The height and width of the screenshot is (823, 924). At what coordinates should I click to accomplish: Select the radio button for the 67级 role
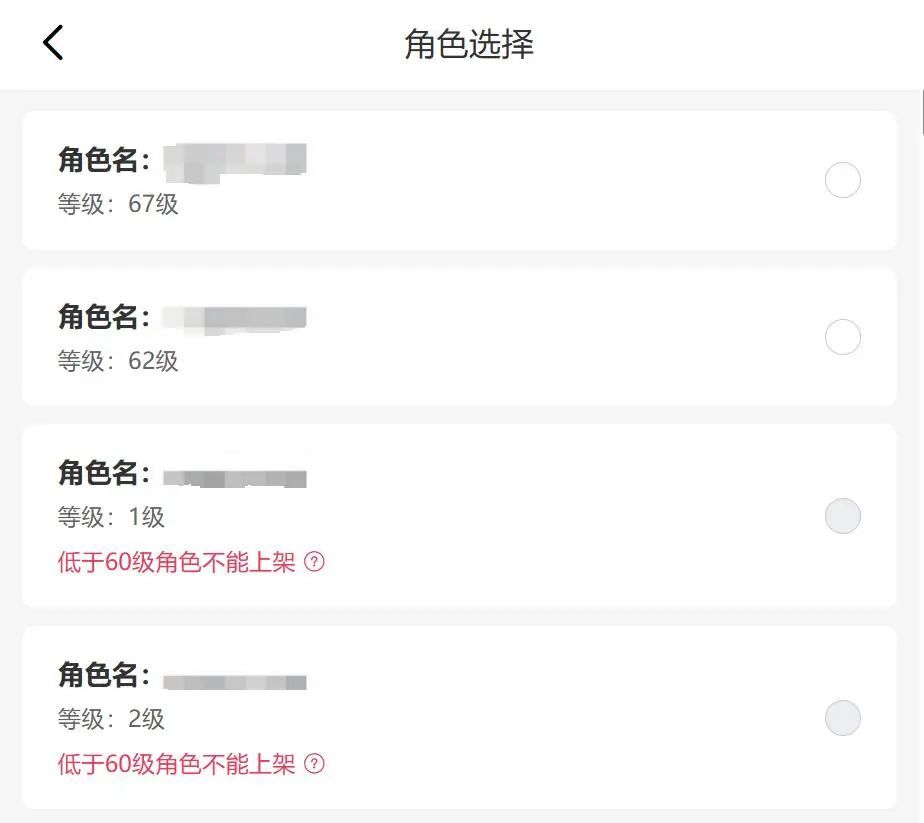tap(842, 181)
